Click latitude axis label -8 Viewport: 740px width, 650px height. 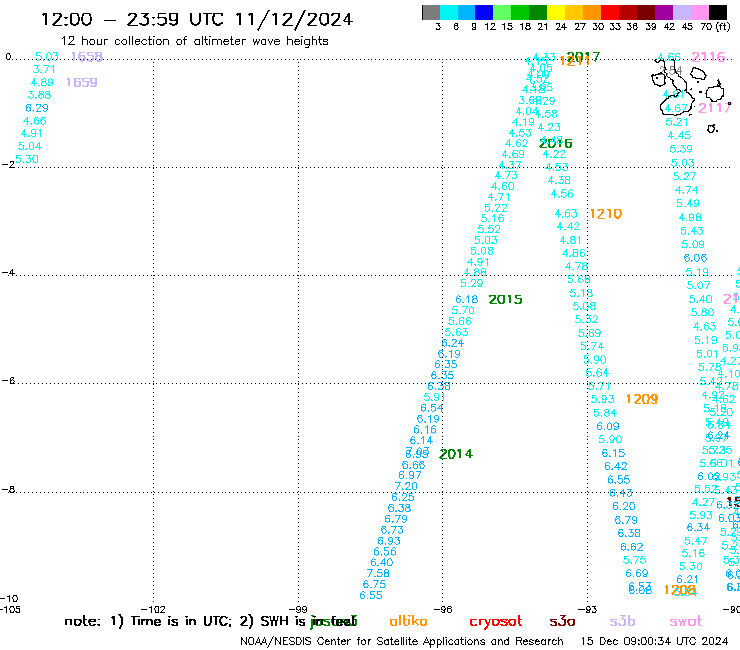pos(8,490)
